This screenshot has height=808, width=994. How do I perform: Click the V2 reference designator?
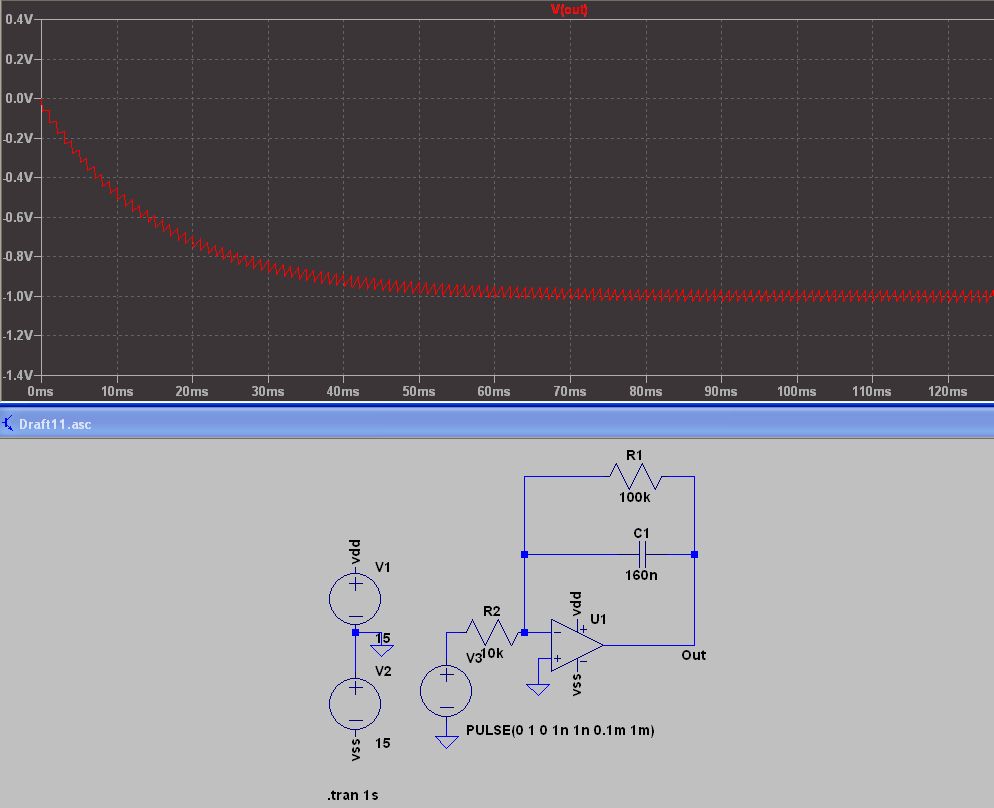(x=383, y=671)
